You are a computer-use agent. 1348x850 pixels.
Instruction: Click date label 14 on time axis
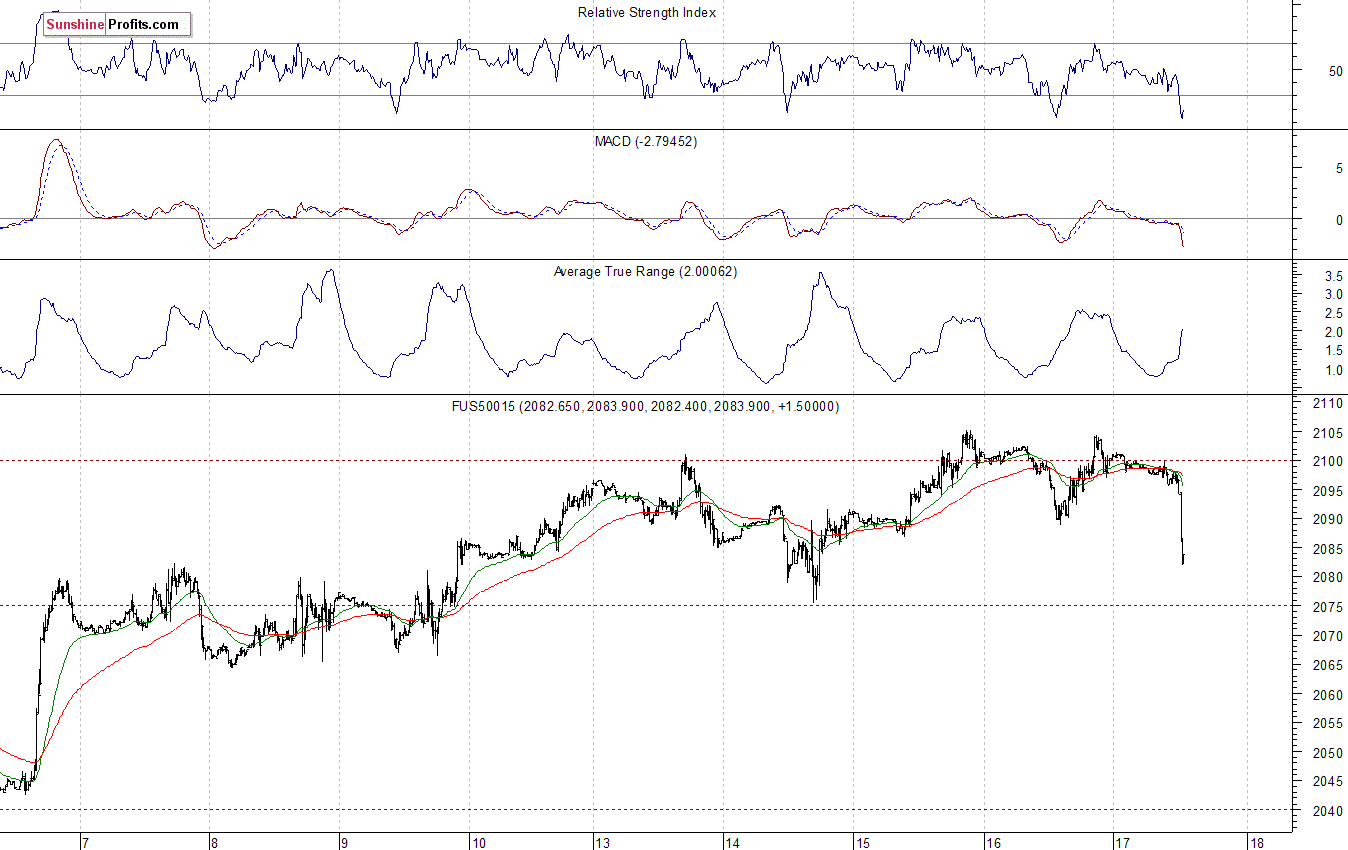[733, 842]
